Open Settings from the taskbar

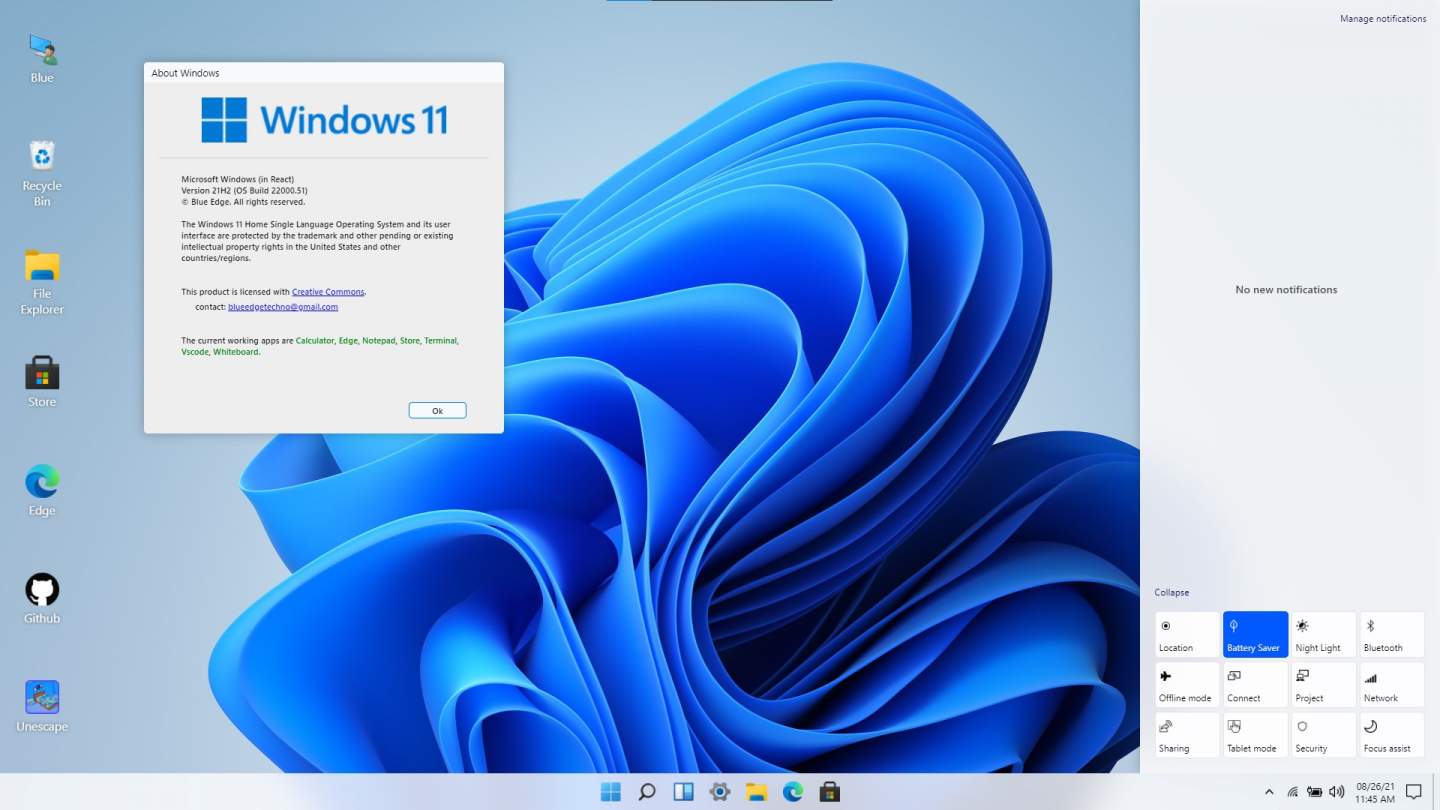pyautogui.click(x=719, y=791)
